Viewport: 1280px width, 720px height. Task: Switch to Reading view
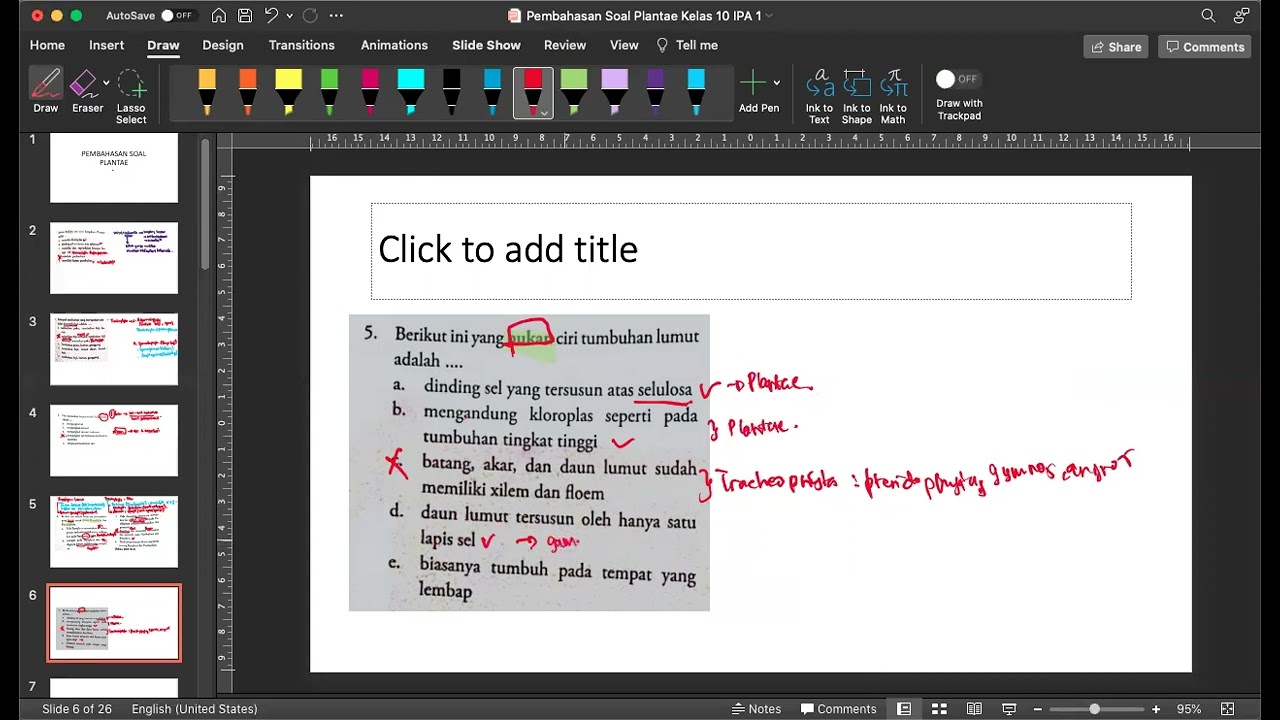point(974,709)
